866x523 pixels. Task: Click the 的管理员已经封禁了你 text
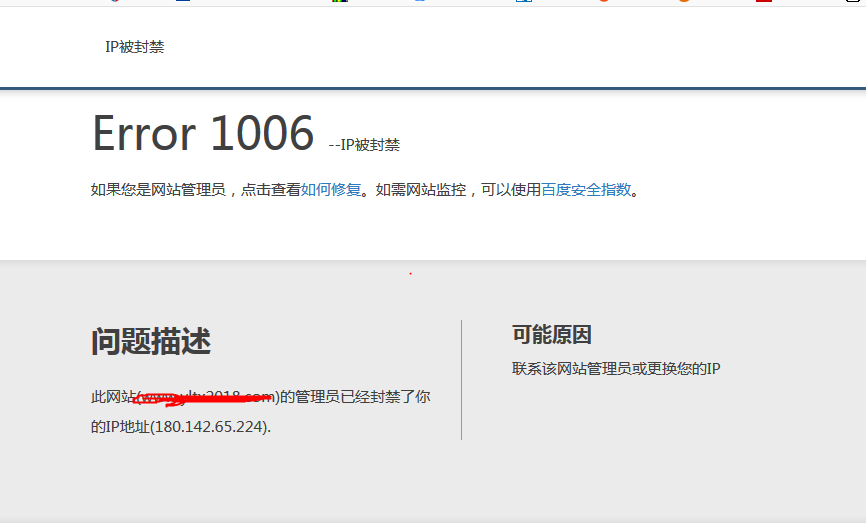[x=355, y=398]
